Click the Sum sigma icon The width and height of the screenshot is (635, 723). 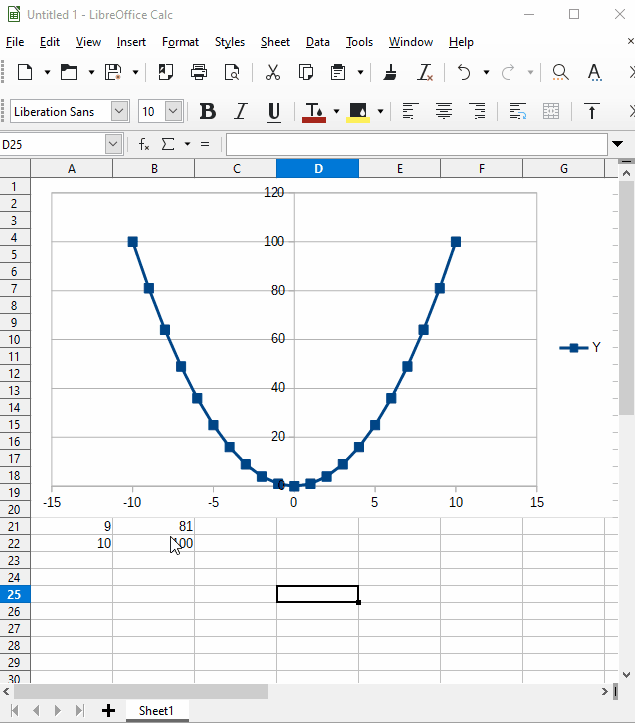pos(168,144)
